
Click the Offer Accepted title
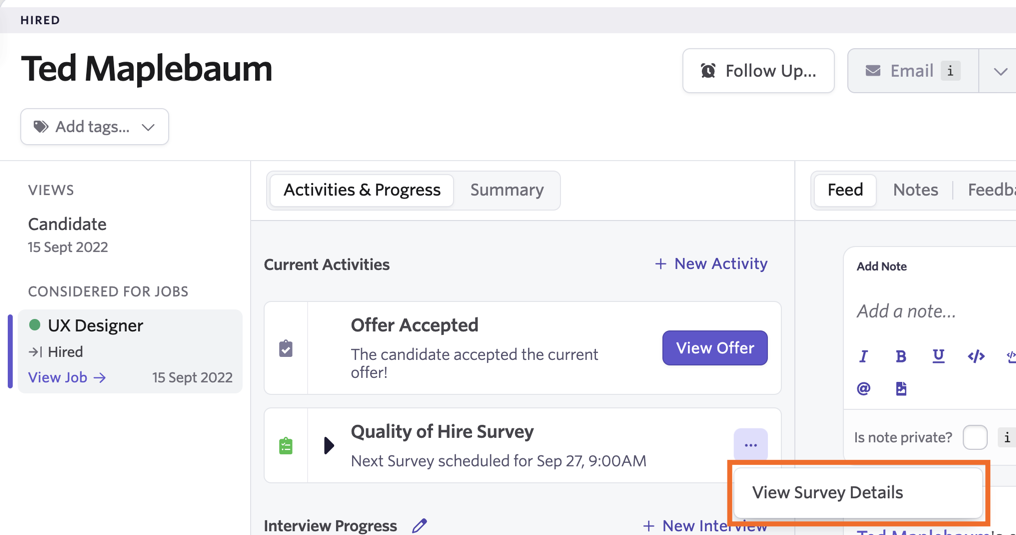(415, 325)
